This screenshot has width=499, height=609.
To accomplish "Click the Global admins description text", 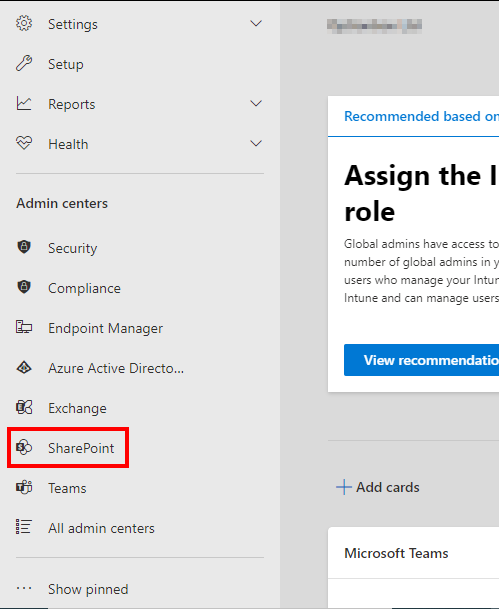I will point(421,271).
